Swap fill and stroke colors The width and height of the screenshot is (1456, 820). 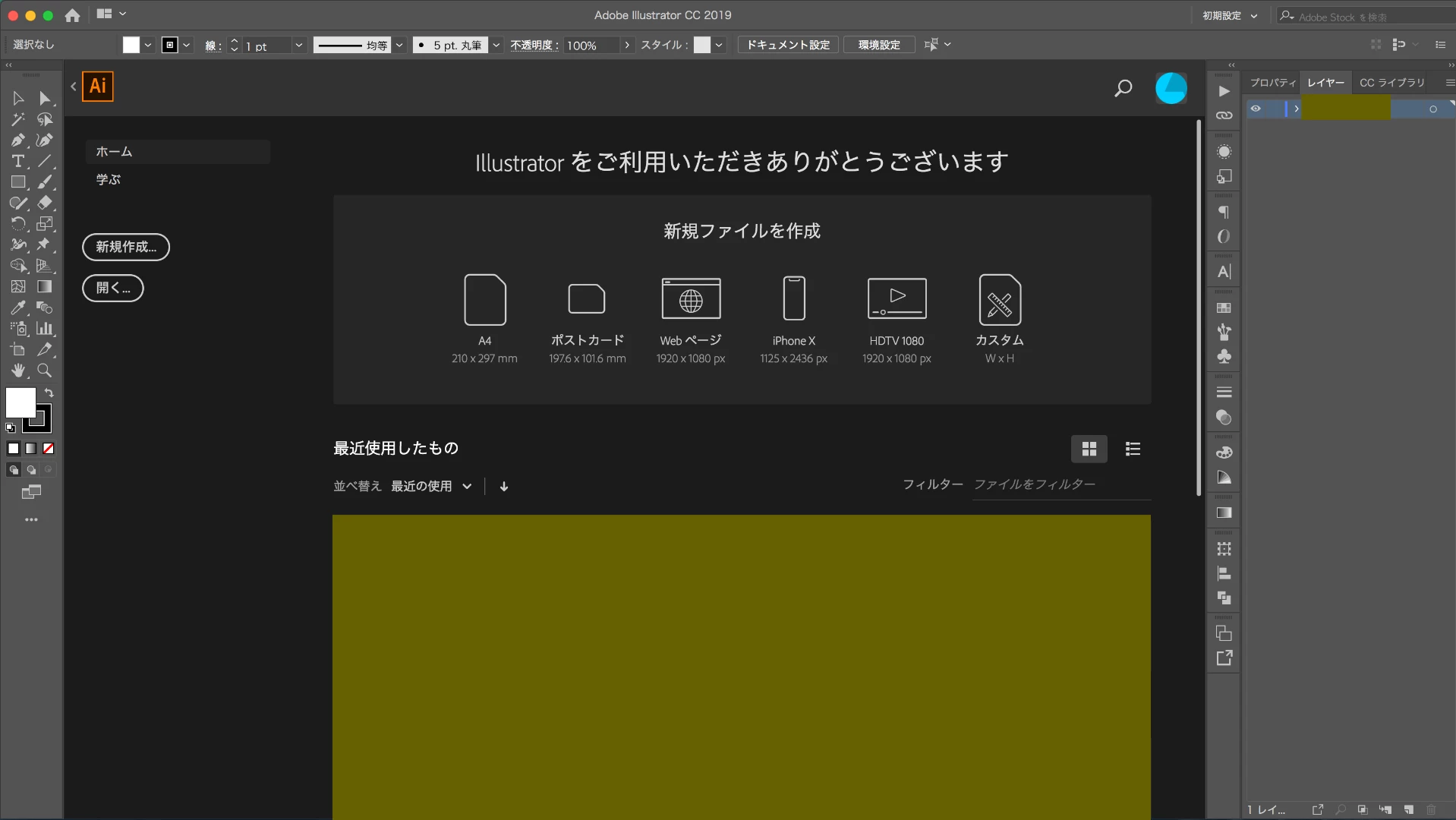click(49, 393)
